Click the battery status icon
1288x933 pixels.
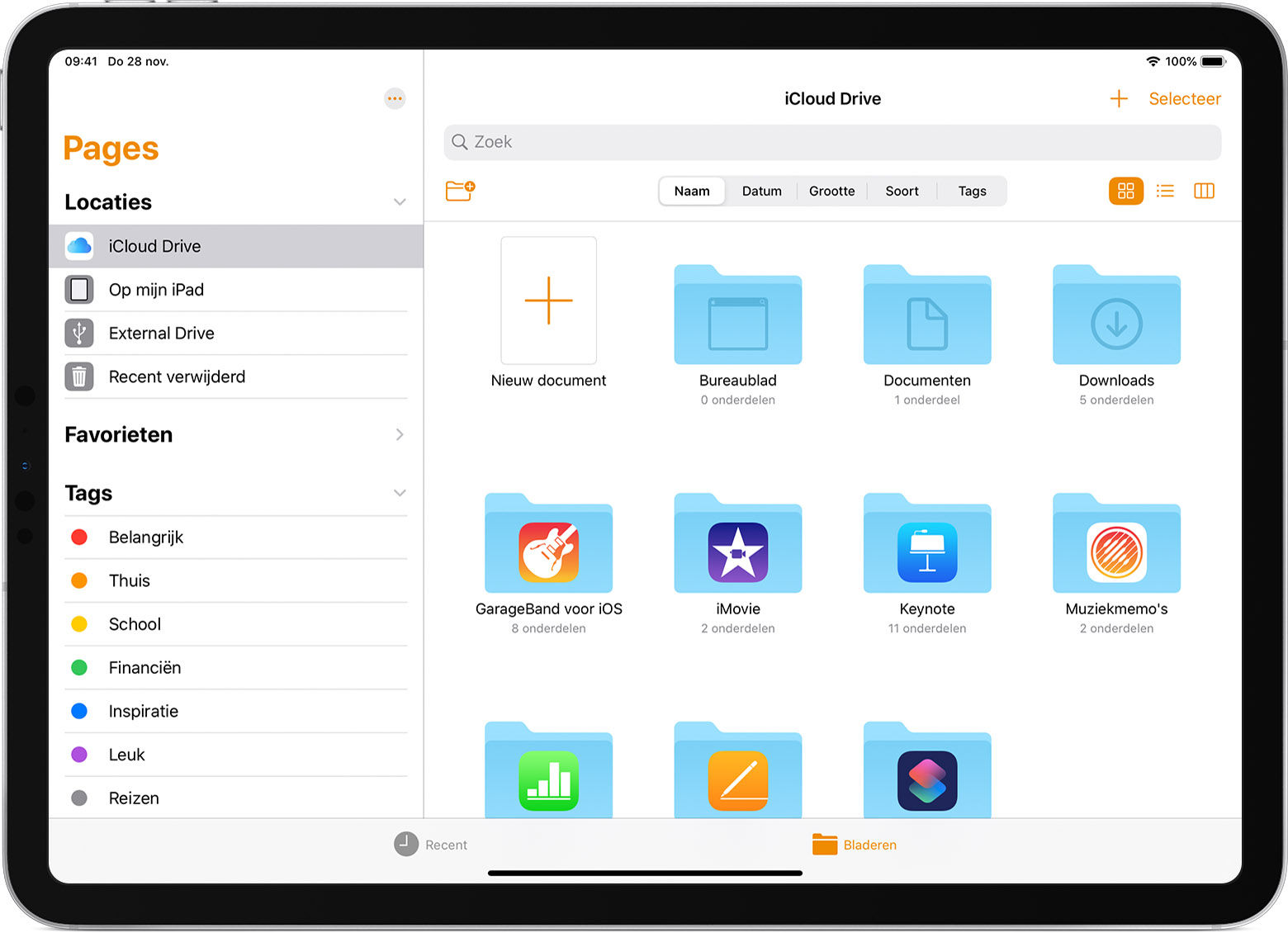coord(1214,62)
